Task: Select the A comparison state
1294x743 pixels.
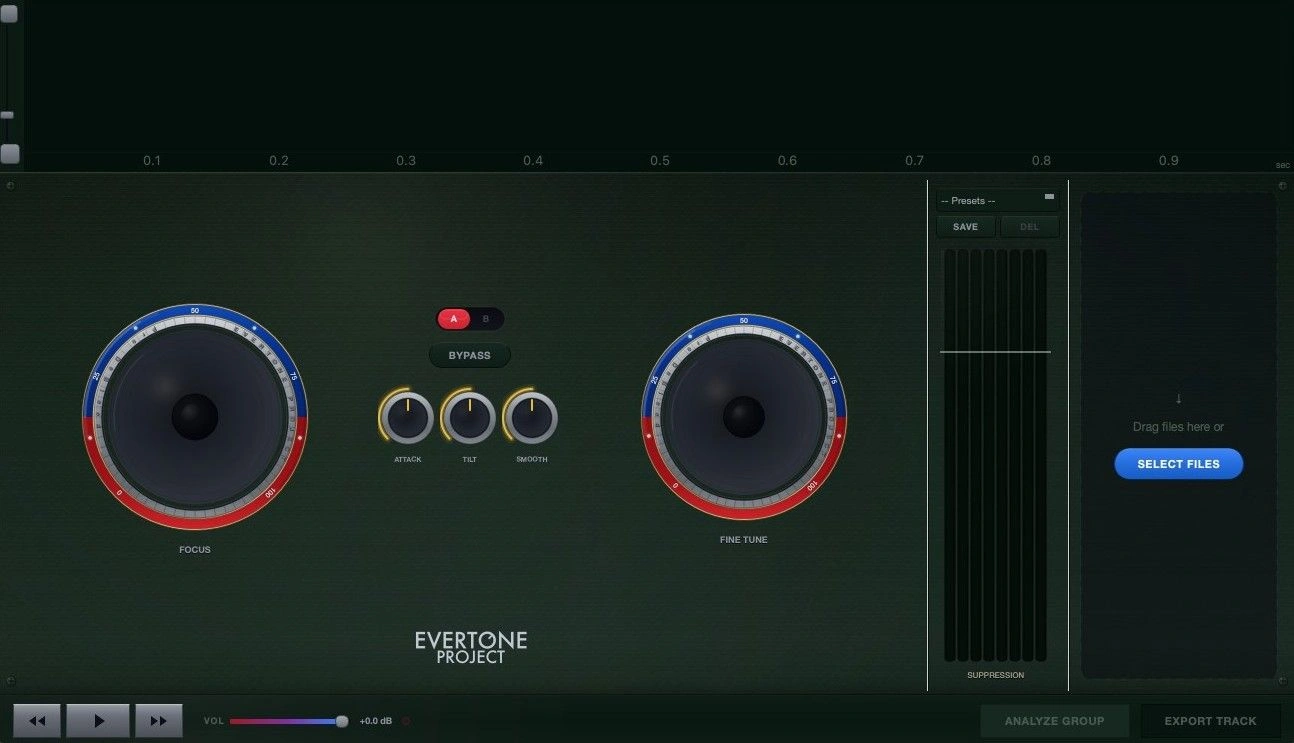Action: (x=454, y=319)
